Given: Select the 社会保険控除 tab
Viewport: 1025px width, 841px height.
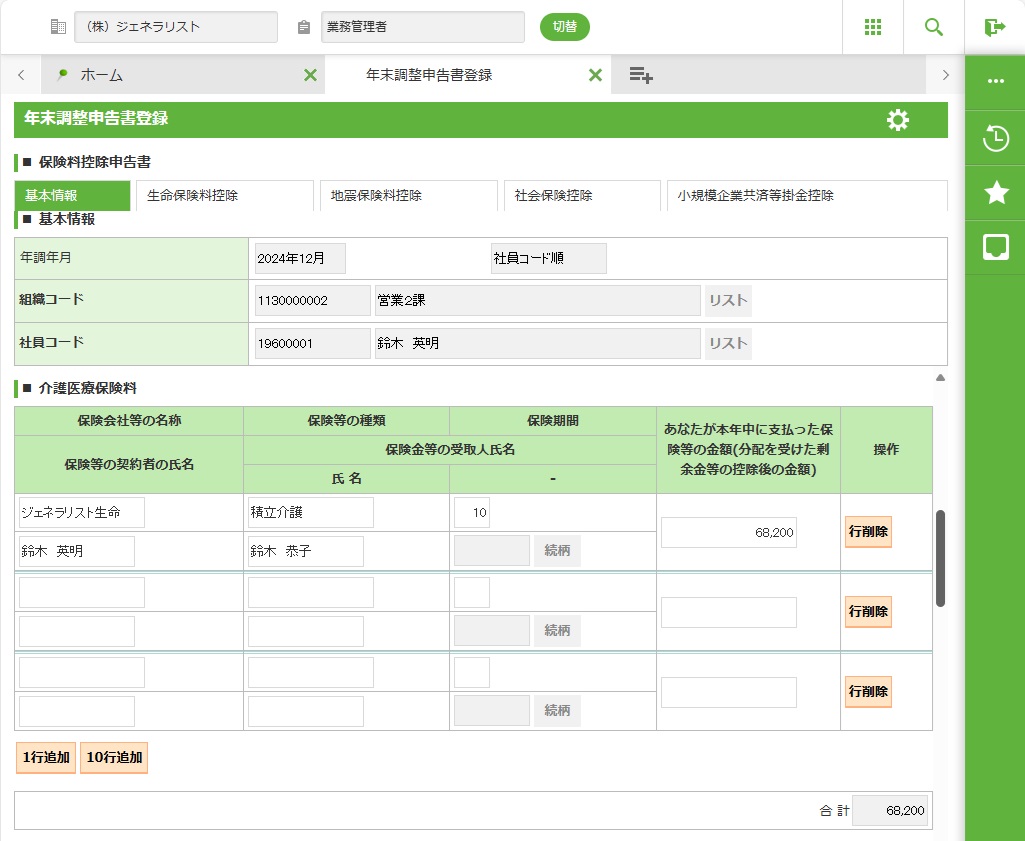Looking at the screenshot, I should click(x=582, y=196).
